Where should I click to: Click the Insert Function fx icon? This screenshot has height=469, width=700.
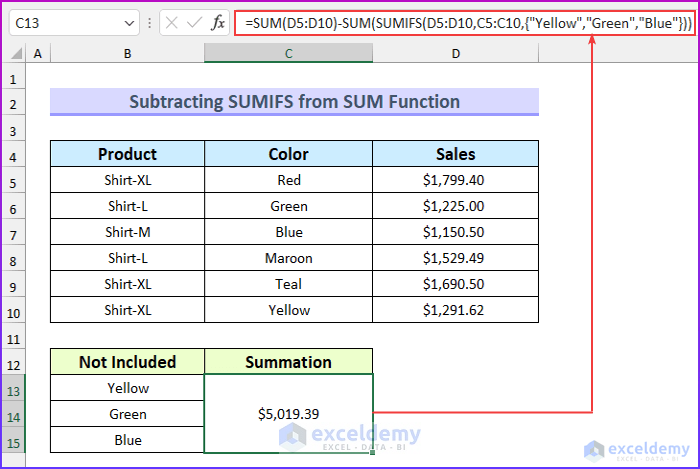218,22
